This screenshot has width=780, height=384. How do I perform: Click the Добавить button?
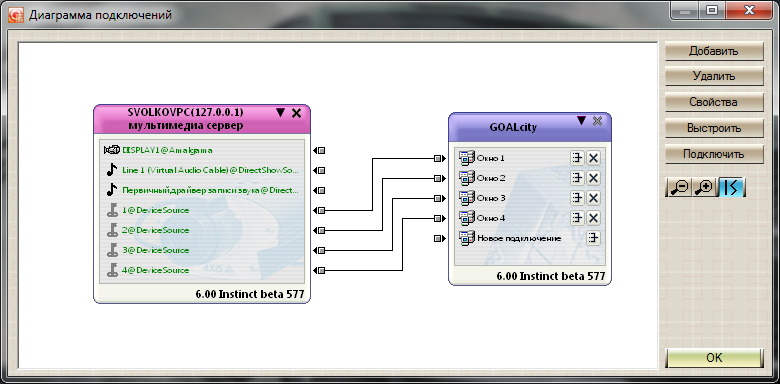pos(714,51)
